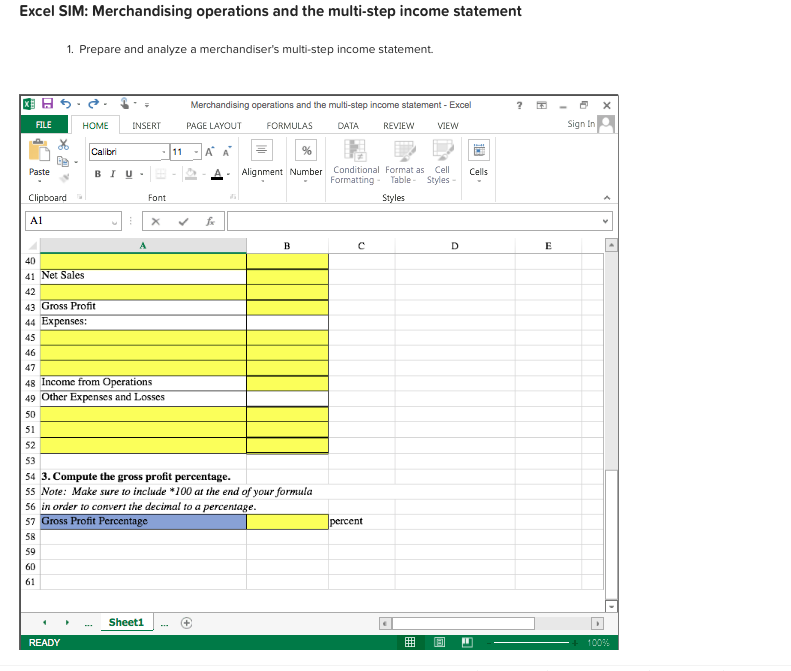Click the Save icon in quick access toolbar

pos(47,103)
